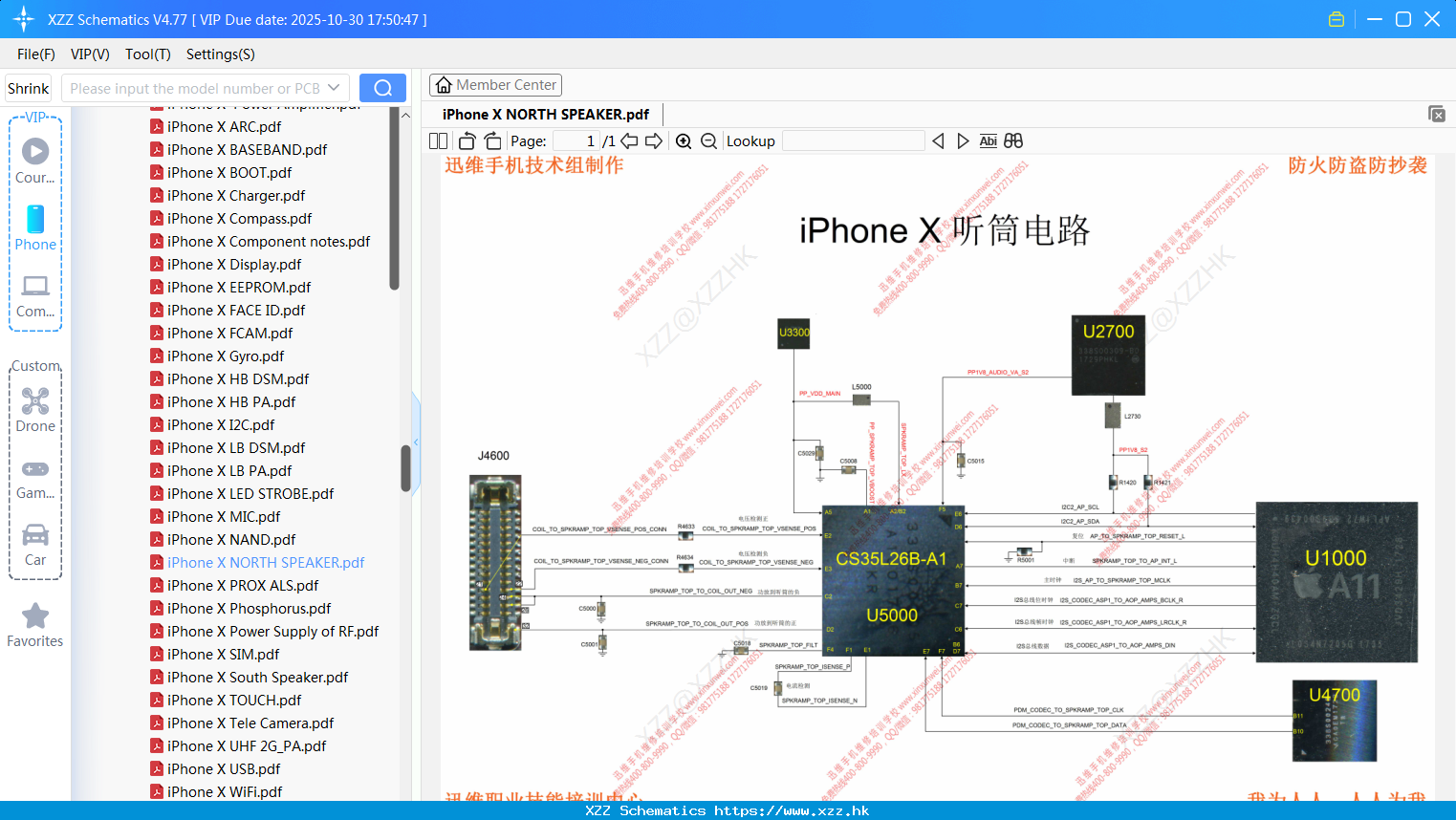The width and height of the screenshot is (1456, 820).
Task: Click the detach window icon at top right of viewer
Action: (x=1437, y=114)
